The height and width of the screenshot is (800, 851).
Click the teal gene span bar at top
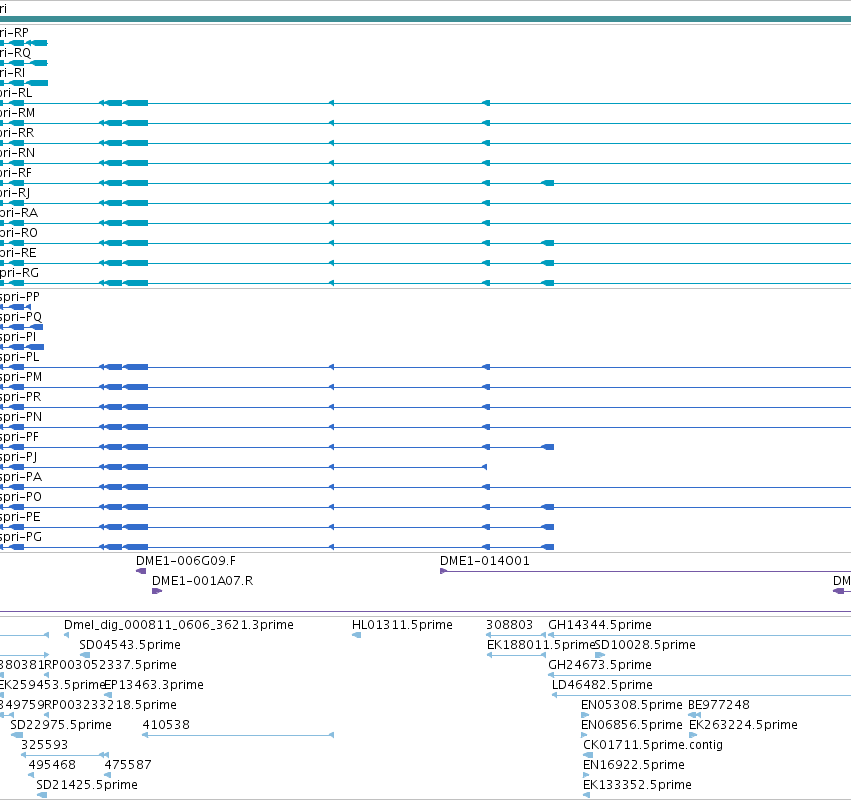tap(426, 20)
